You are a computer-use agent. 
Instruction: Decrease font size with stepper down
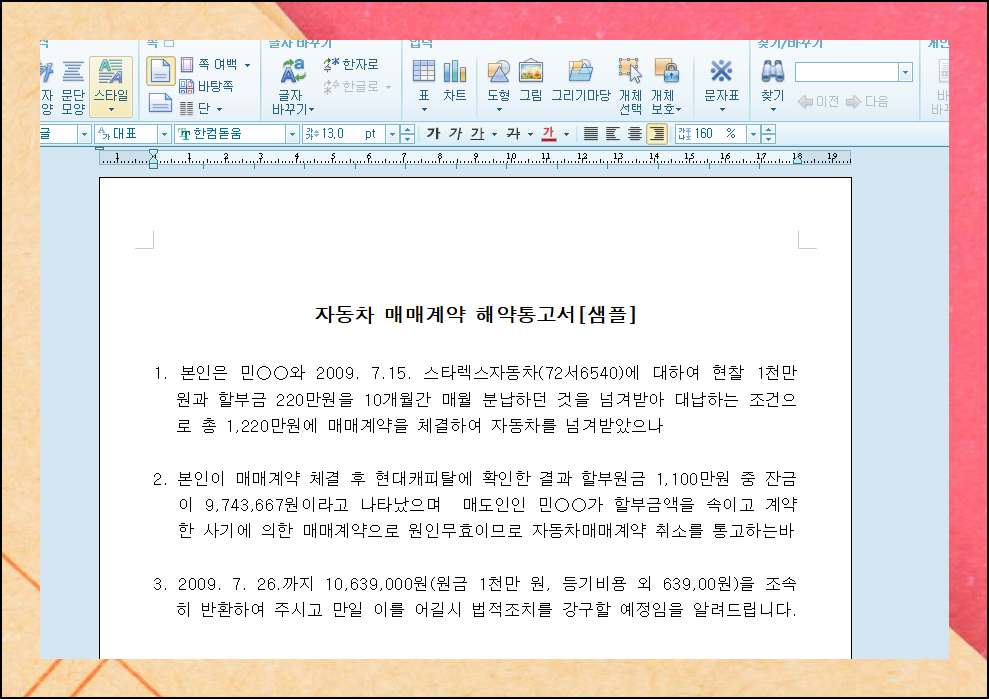tap(407, 138)
